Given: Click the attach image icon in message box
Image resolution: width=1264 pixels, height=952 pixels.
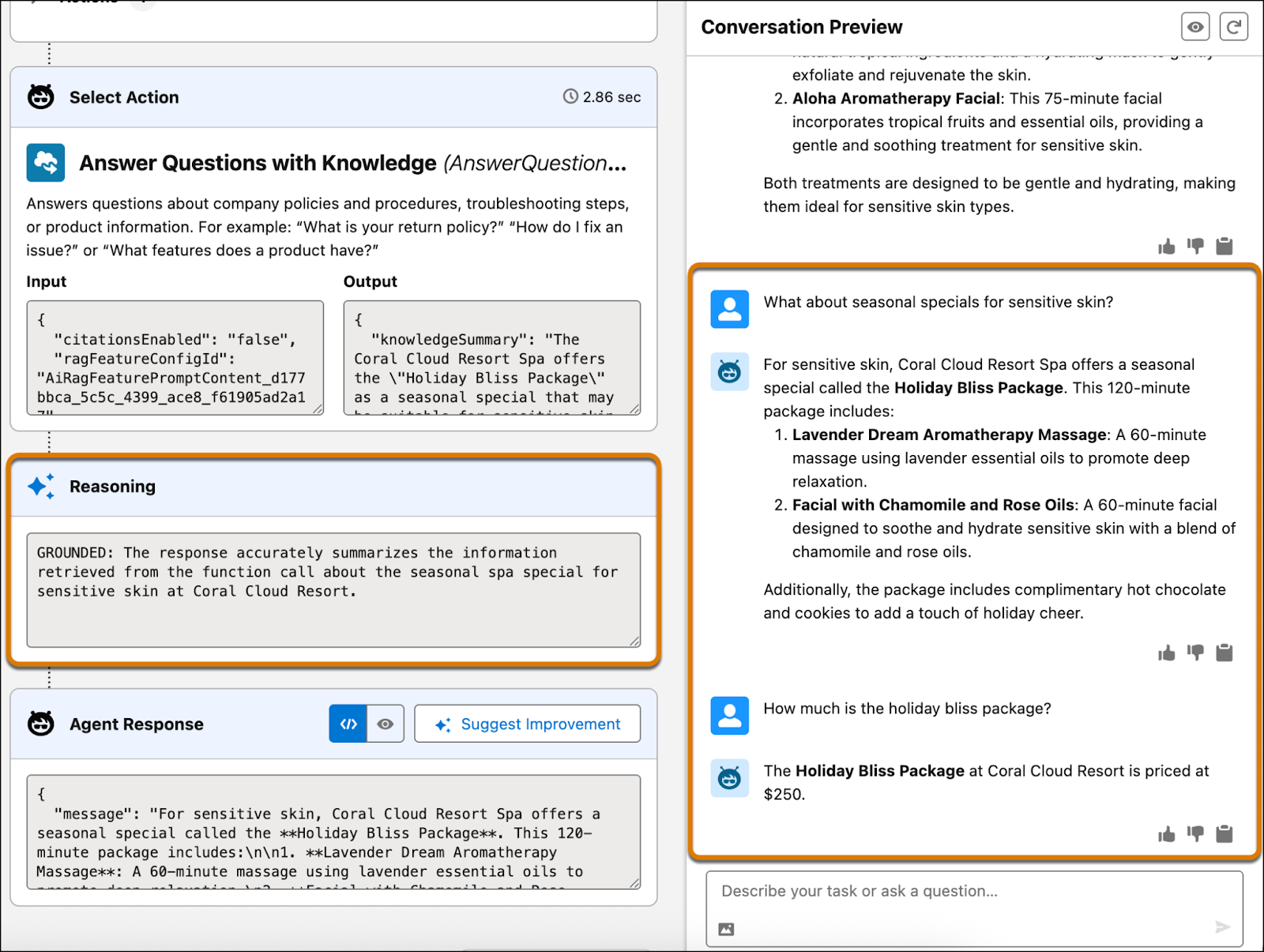Looking at the screenshot, I should coord(726,929).
